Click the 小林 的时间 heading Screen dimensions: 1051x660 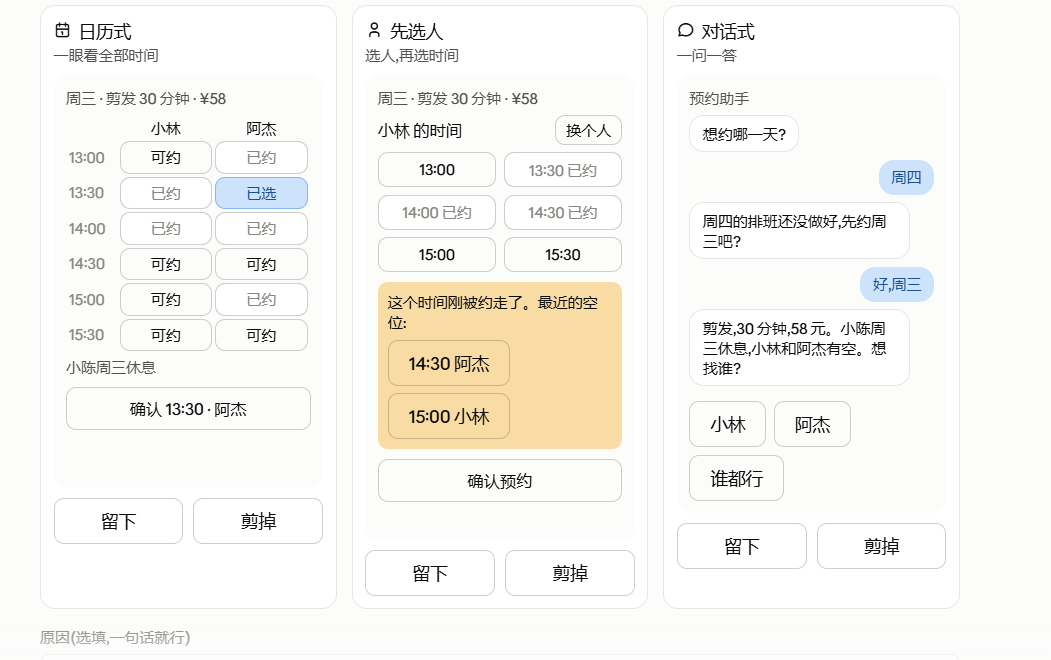(420, 131)
